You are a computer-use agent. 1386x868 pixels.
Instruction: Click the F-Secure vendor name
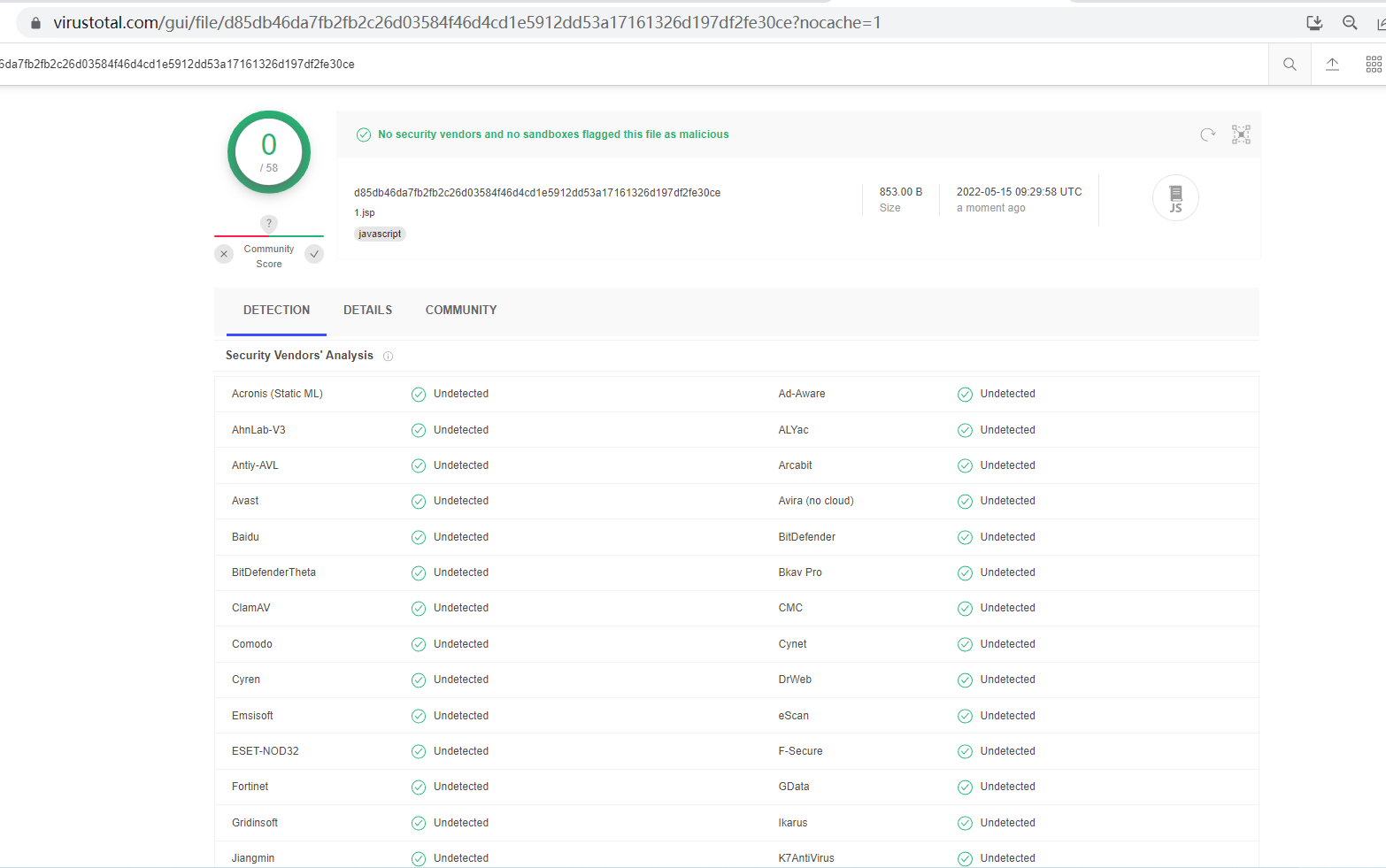tap(800, 751)
